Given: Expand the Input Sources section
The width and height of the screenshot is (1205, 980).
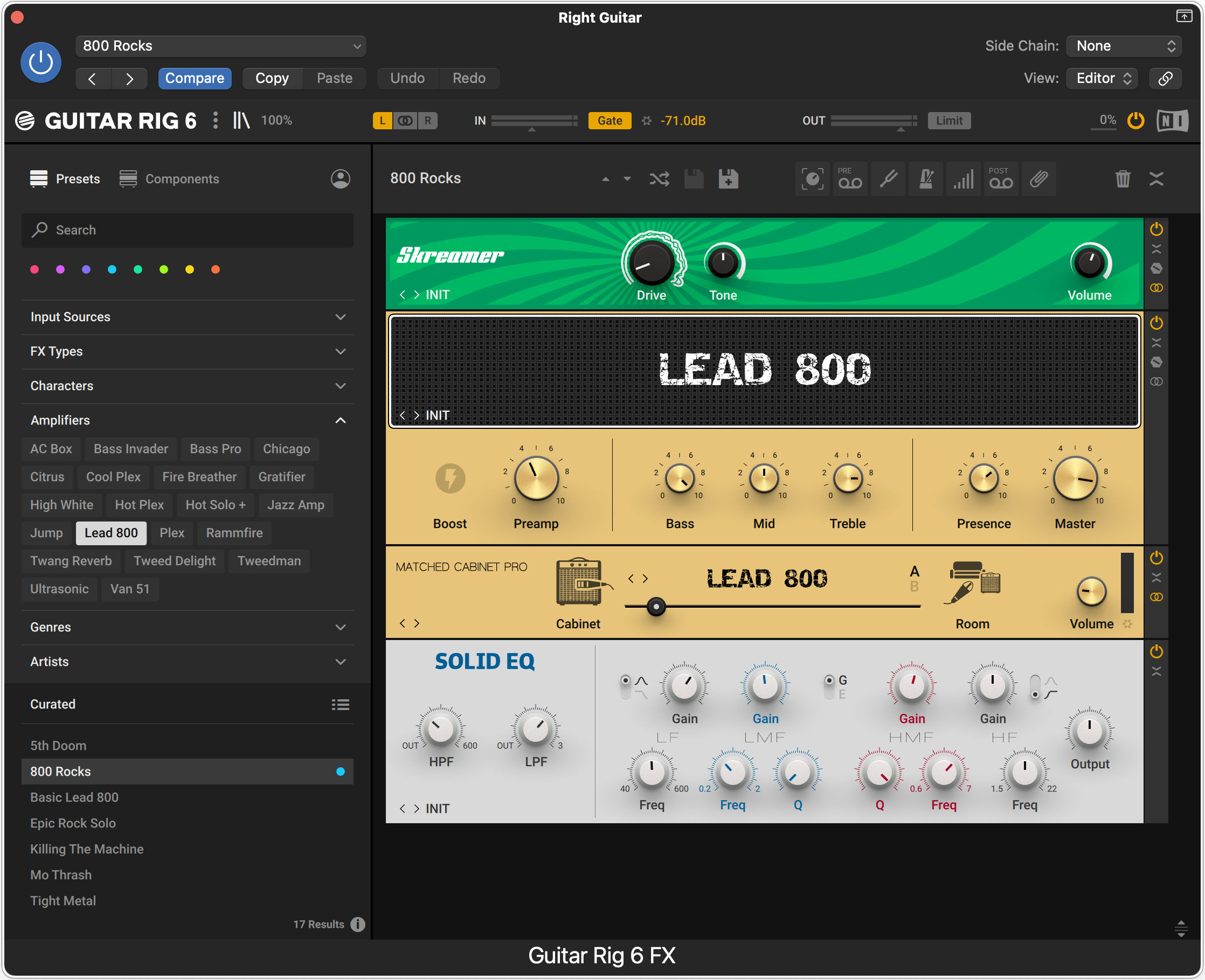Looking at the screenshot, I should [x=188, y=317].
